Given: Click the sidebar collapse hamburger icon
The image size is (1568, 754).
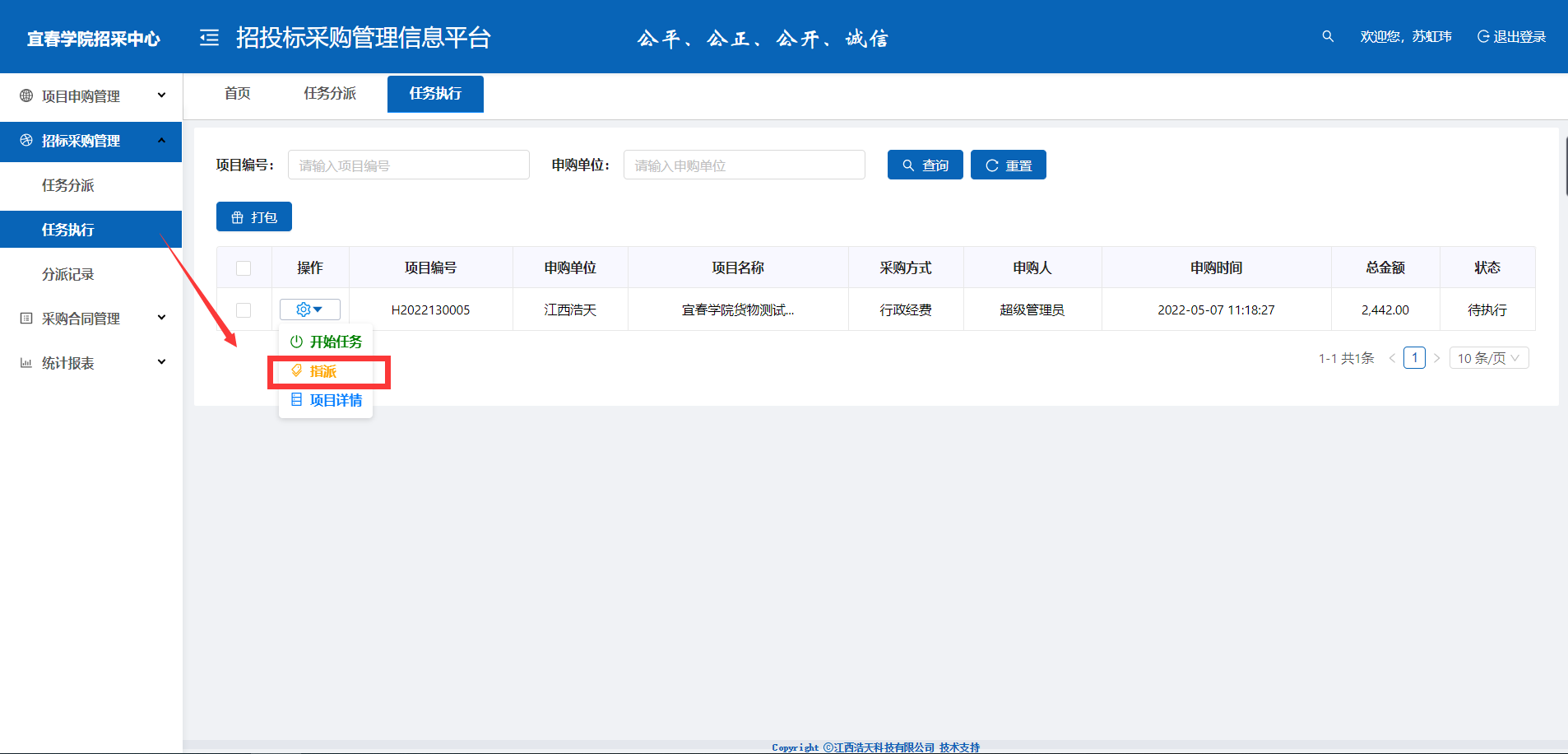Looking at the screenshot, I should tap(209, 38).
